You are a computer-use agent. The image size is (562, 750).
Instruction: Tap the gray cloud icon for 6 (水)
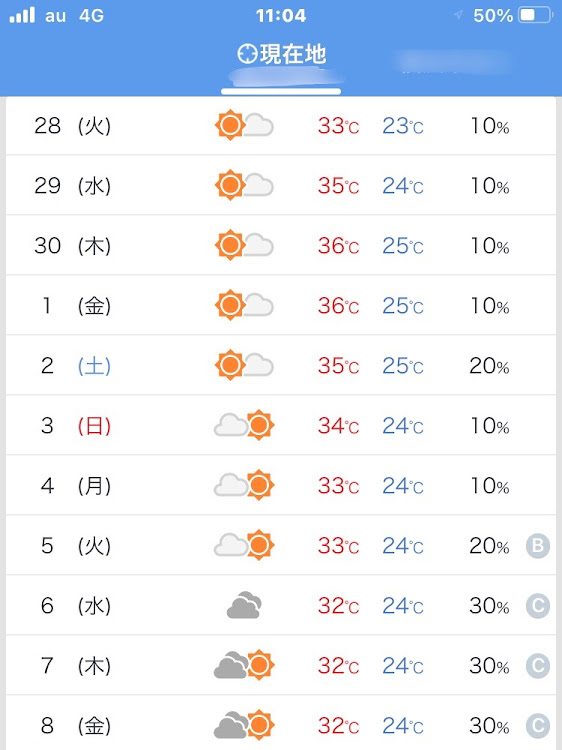tap(244, 605)
